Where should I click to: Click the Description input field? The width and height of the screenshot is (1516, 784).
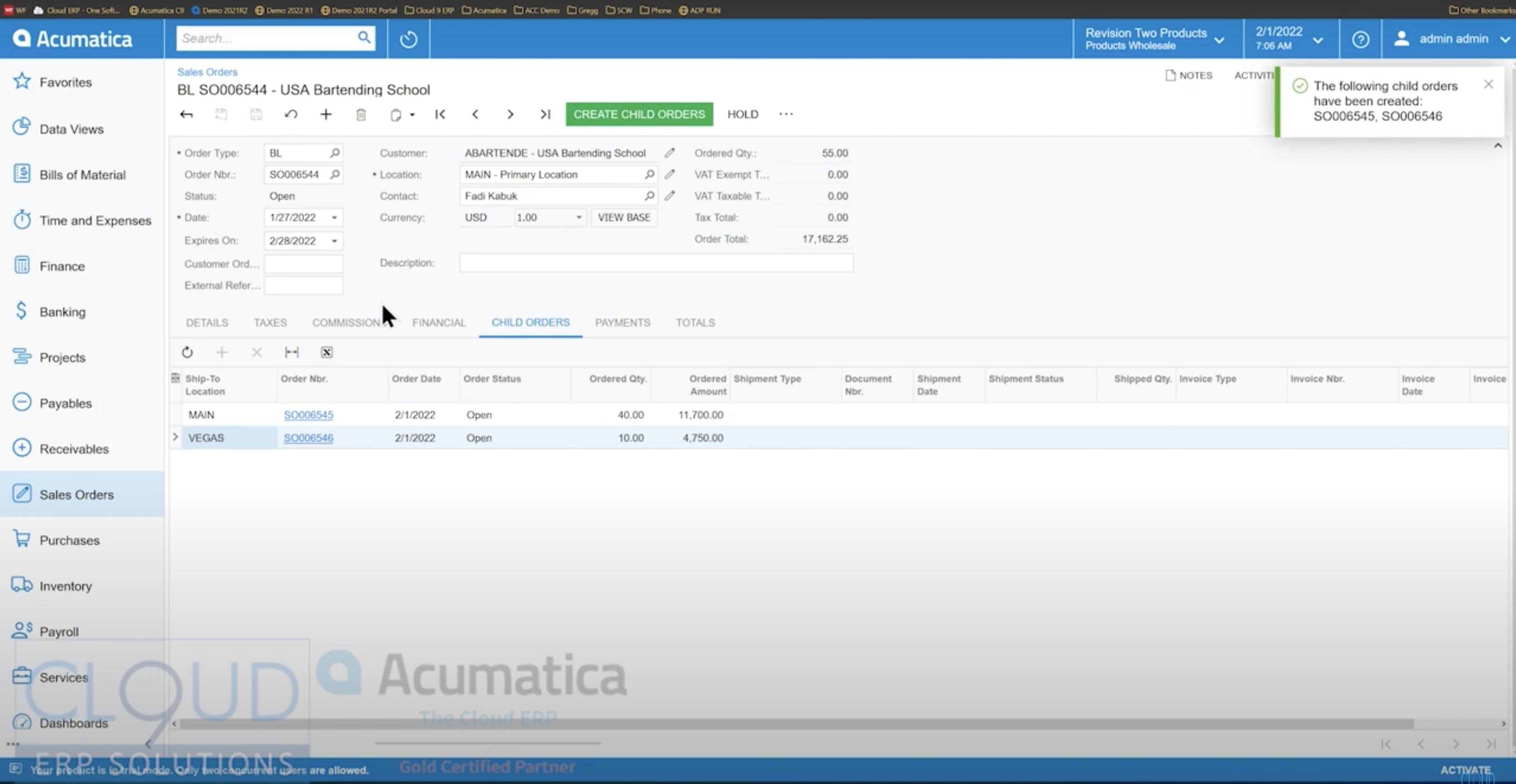click(x=655, y=263)
